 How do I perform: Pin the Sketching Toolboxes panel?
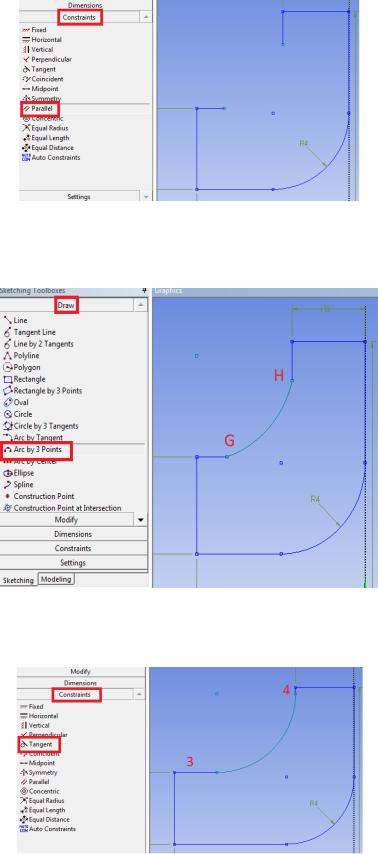(x=144, y=291)
